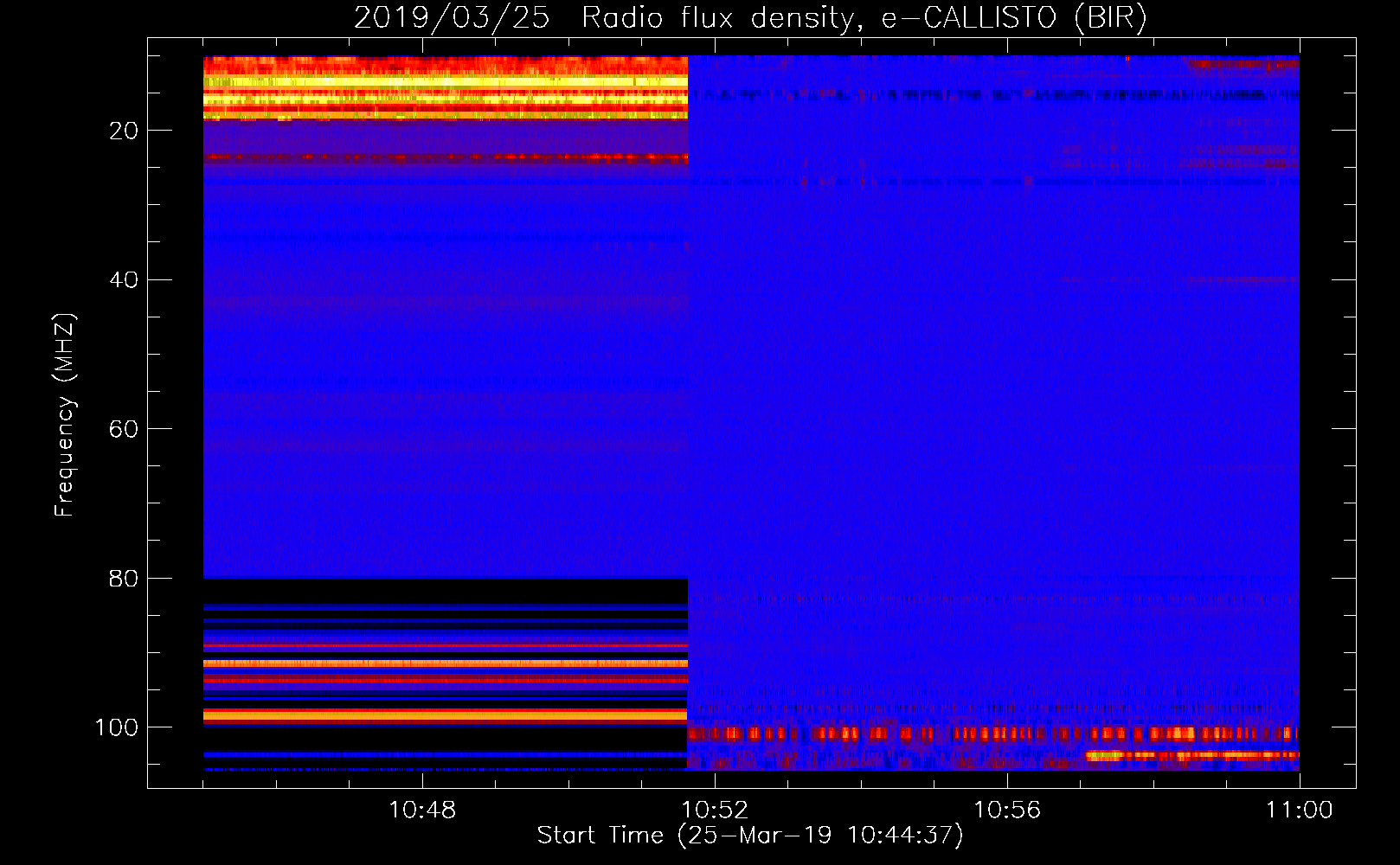Screen dimensions: 1400x865
Task: Click the 100 MHz frequency tick label
Action: (x=117, y=727)
